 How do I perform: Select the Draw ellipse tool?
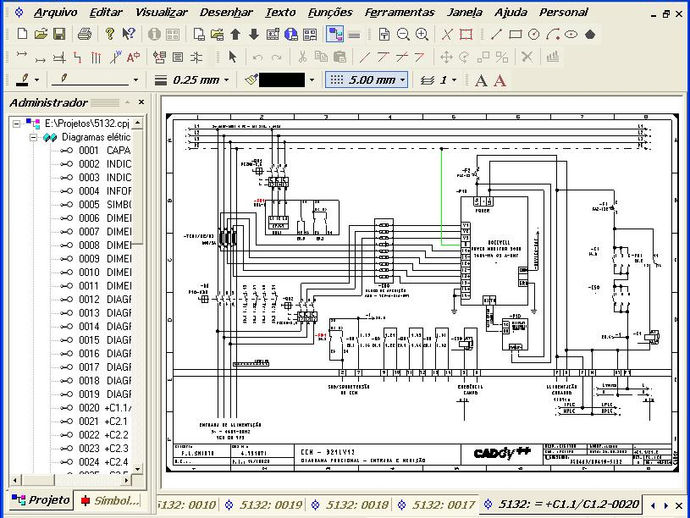click(571, 34)
